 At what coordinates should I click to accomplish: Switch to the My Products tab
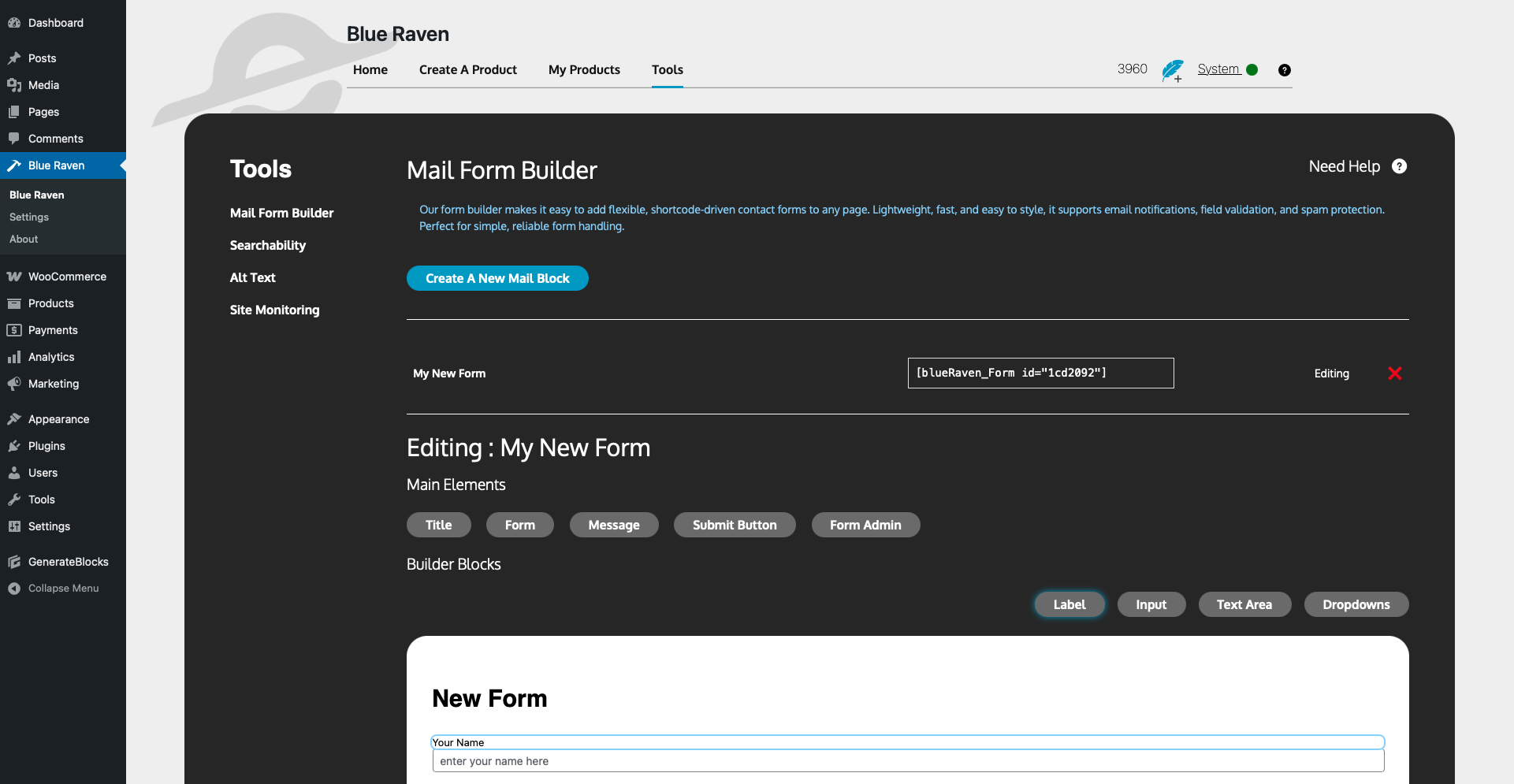pos(584,69)
